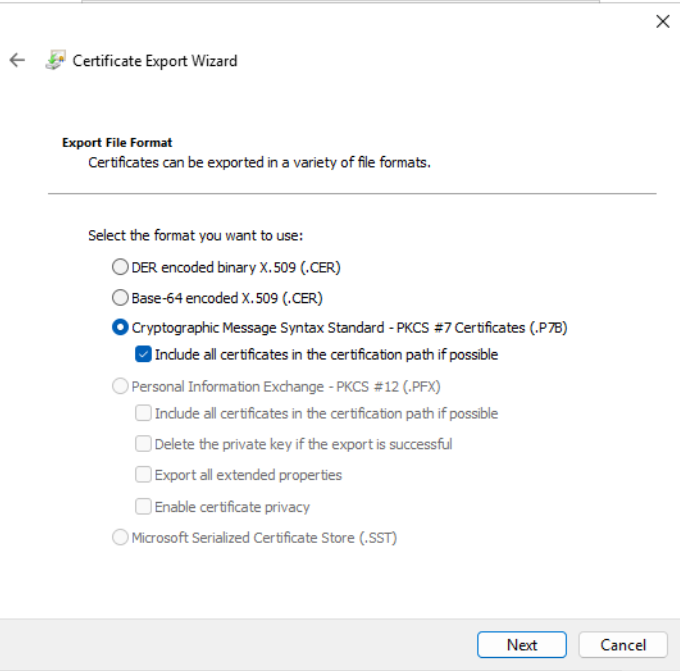Pick Microsoft Serialized Certificate Store (.SST)
680x671 pixels.
click(x=121, y=538)
